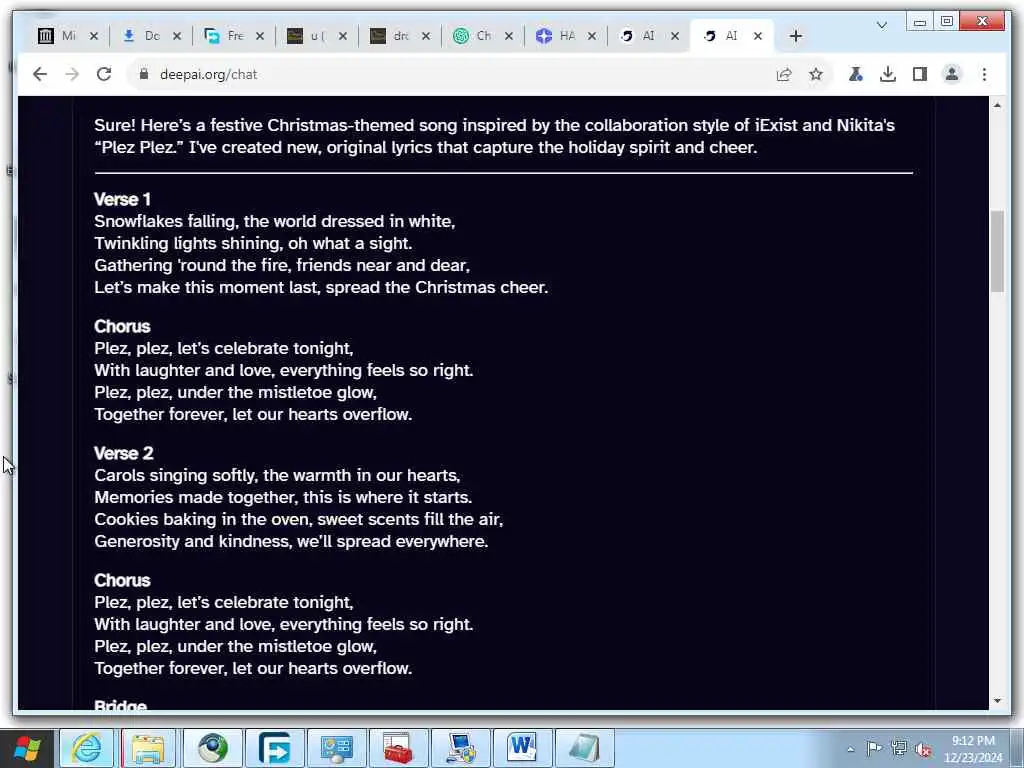Viewport: 1024px width, 768px height.
Task: Click the first 'Chorus' heading
Action: [122, 327]
